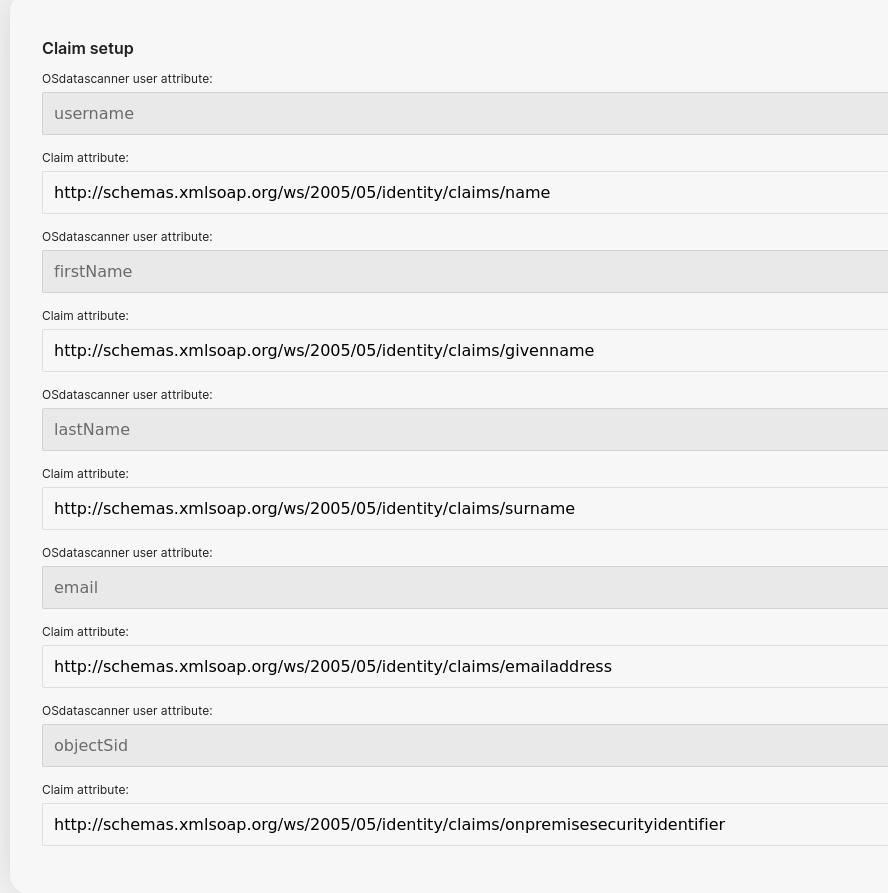Focus the onpremisesecurityidentifier claim attribute input
This screenshot has height=893, width=888.
click(x=465, y=825)
